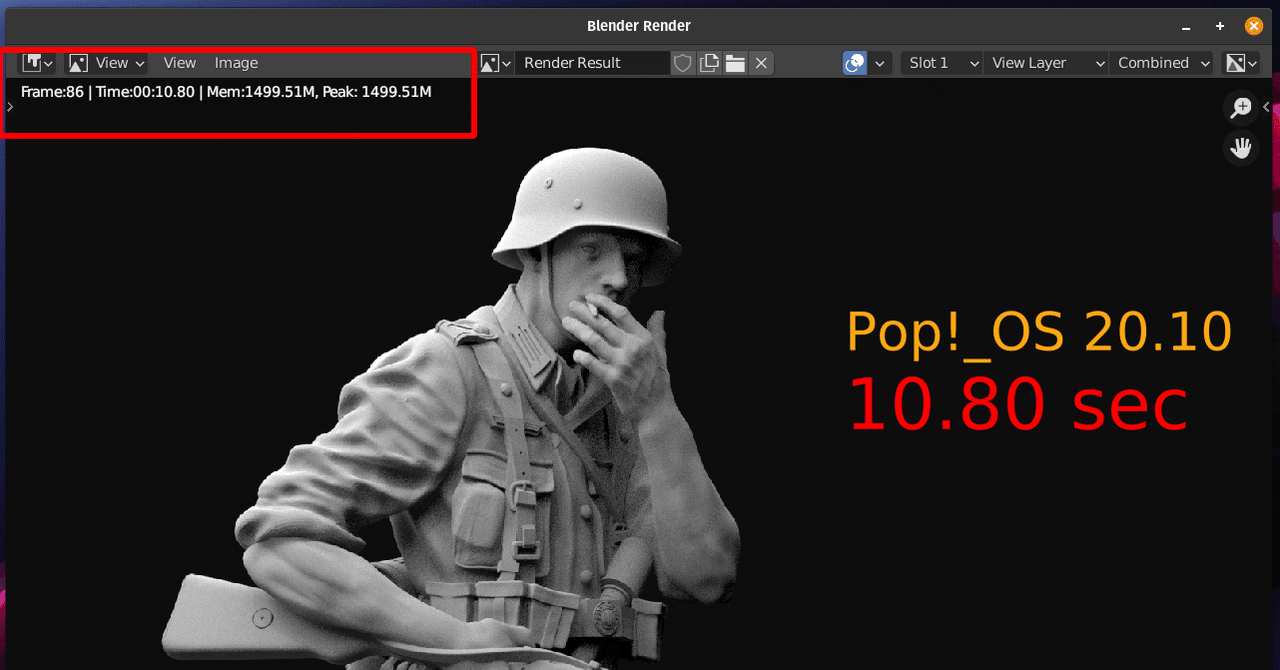Screen dimensions: 1280x670
Task: Expand the View Layer selector
Action: (x=1045, y=62)
